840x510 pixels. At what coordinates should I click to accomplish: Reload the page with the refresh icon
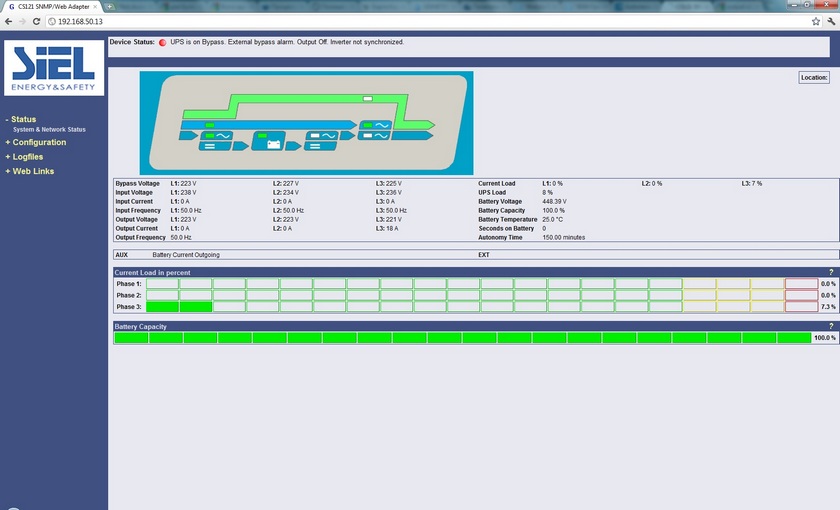click(x=36, y=21)
